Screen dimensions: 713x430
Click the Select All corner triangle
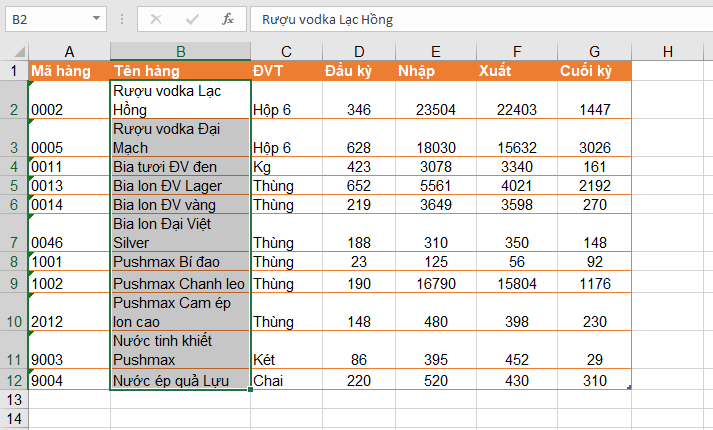19,51
